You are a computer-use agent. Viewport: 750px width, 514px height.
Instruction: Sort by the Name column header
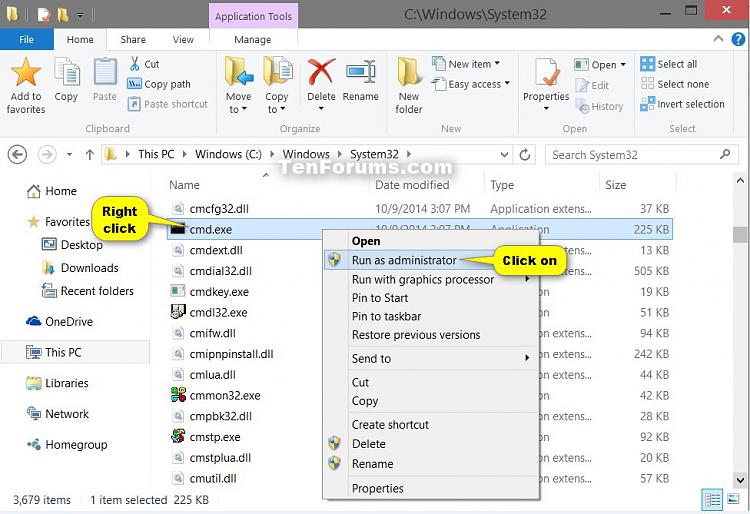coord(184,185)
